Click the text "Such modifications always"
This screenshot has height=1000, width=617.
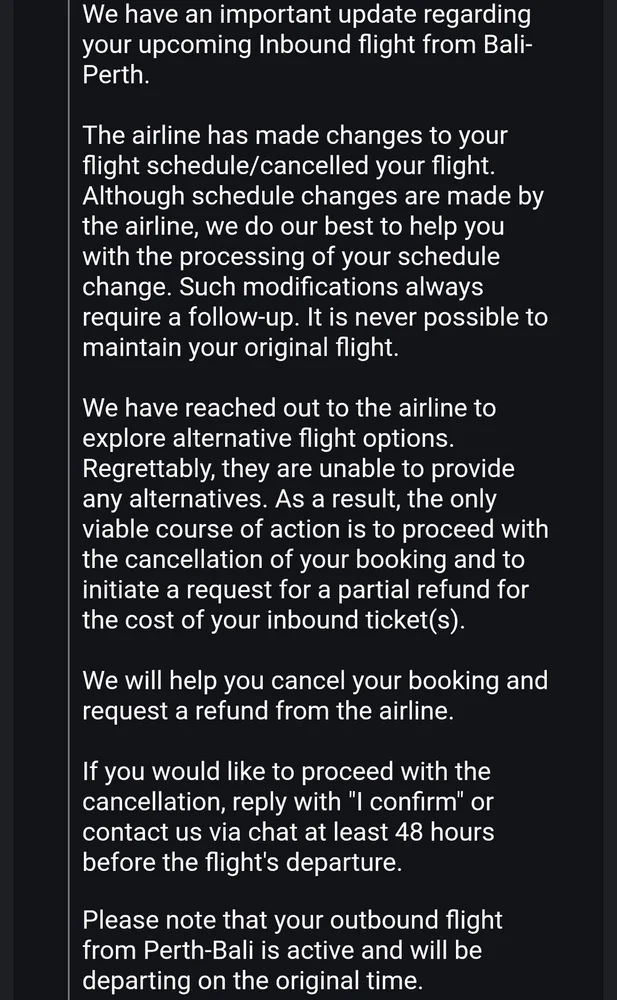pyautogui.click(x=331, y=287)
